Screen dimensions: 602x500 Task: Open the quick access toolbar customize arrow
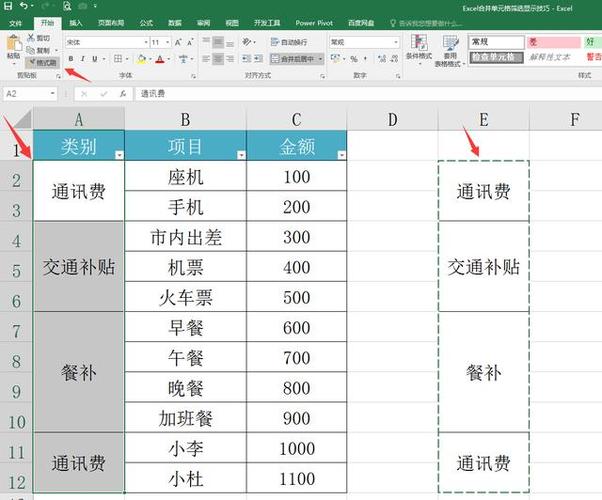coord(95,6)
